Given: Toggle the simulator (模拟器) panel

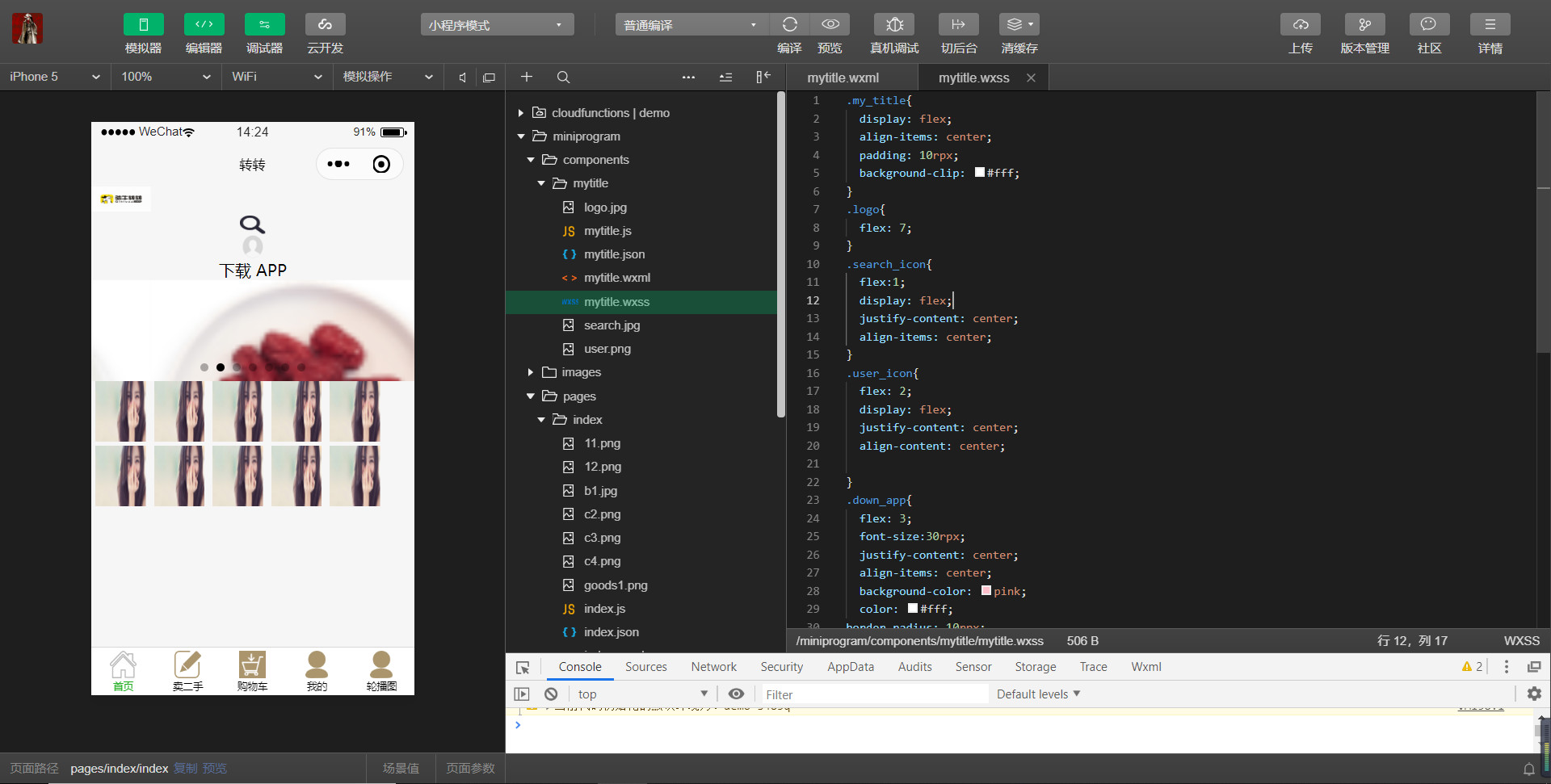Looking at the screenshot, I should (x=143, y=24).
